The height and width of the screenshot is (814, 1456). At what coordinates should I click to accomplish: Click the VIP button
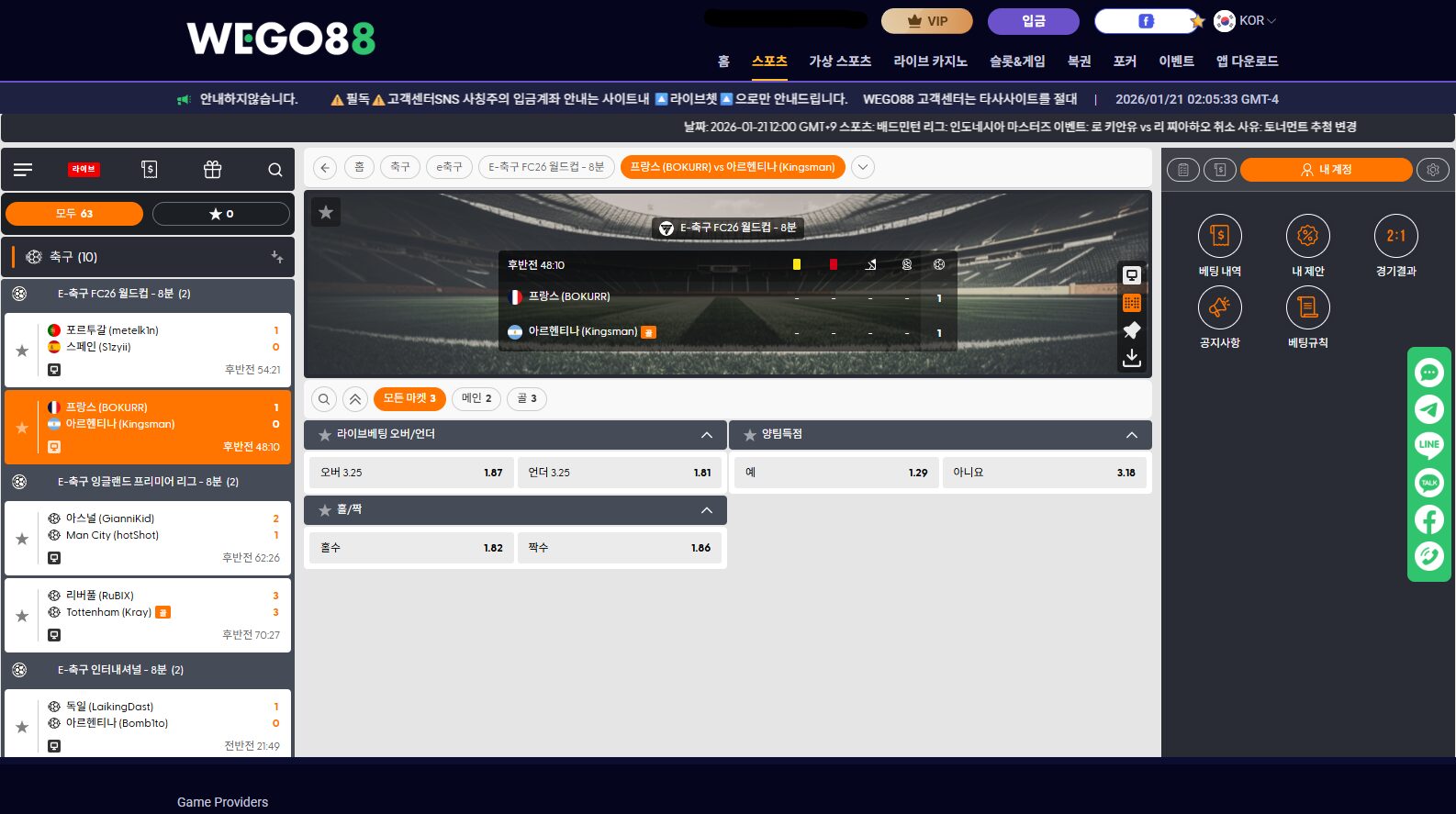[927, 21]
